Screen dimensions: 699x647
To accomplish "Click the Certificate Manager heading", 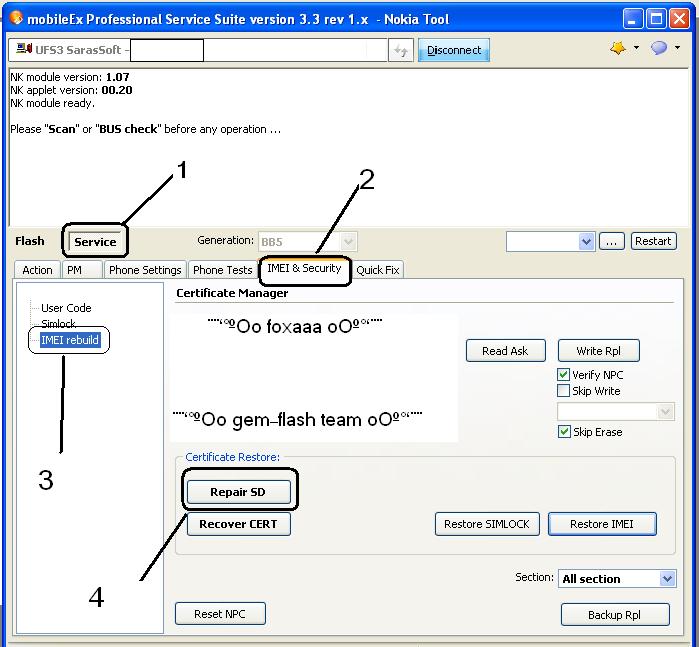I will [x=232, y=293].
